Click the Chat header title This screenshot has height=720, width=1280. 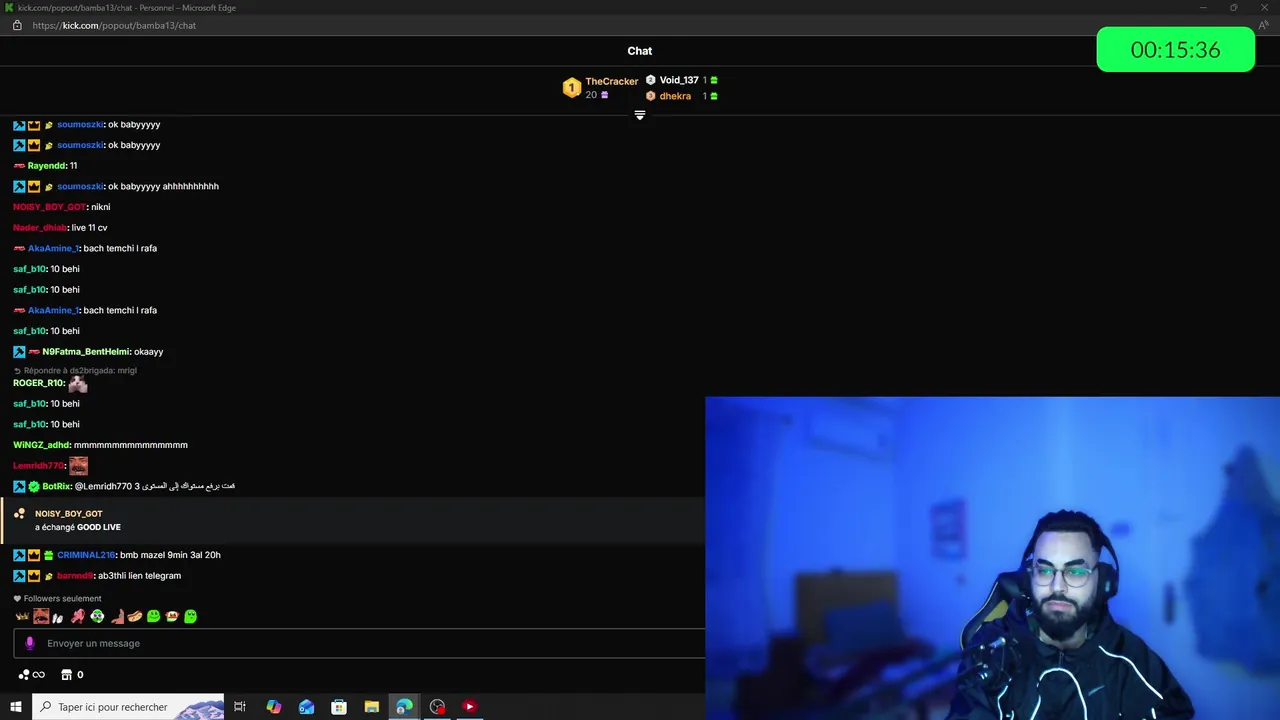640,51
